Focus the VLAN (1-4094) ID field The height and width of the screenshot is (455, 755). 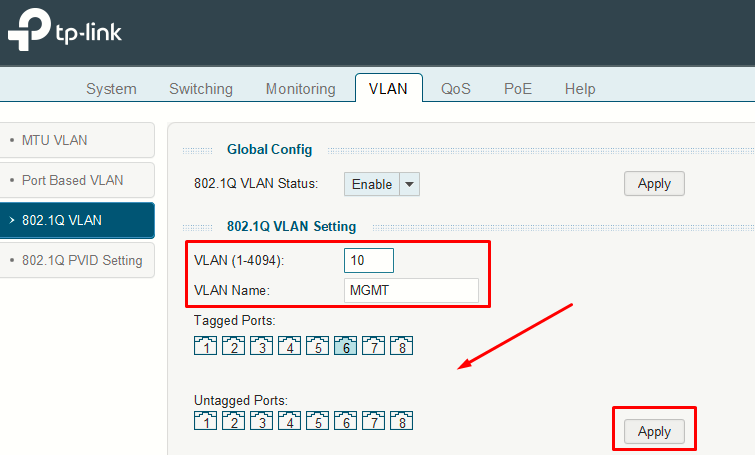(x=369, y=260)
